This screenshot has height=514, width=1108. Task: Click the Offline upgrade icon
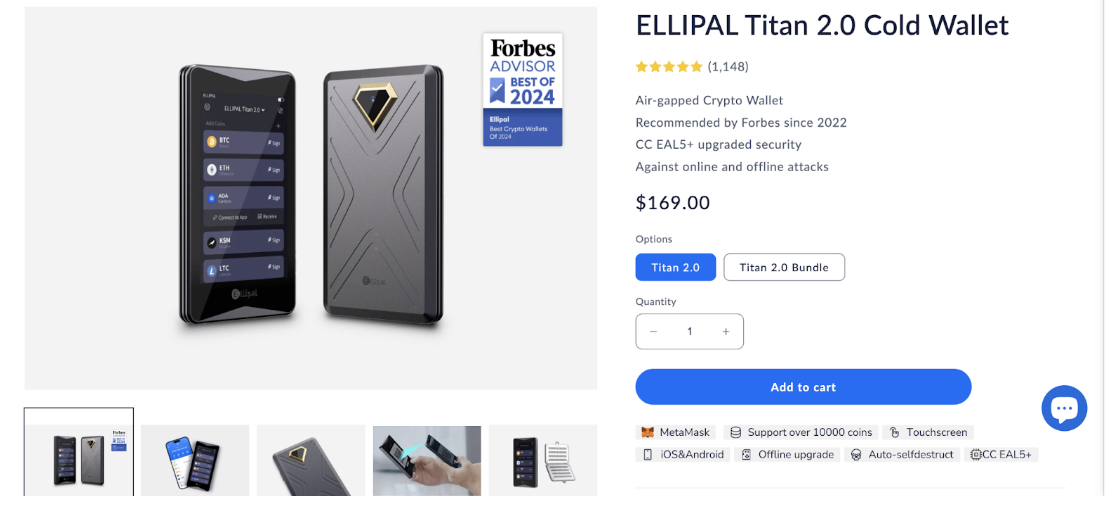pos(745,455)
